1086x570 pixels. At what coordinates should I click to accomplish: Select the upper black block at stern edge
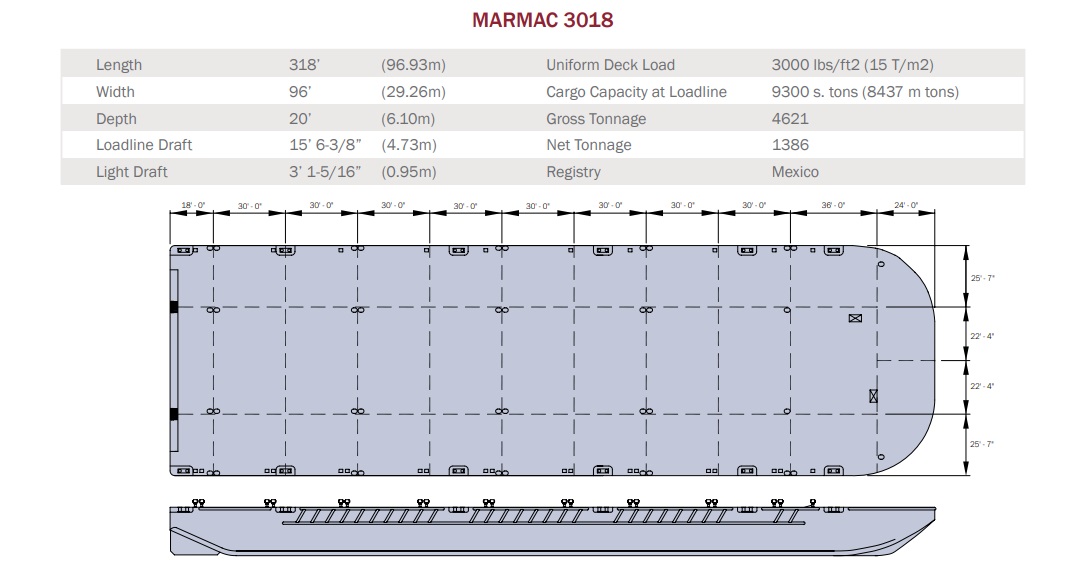pos(173,307)
